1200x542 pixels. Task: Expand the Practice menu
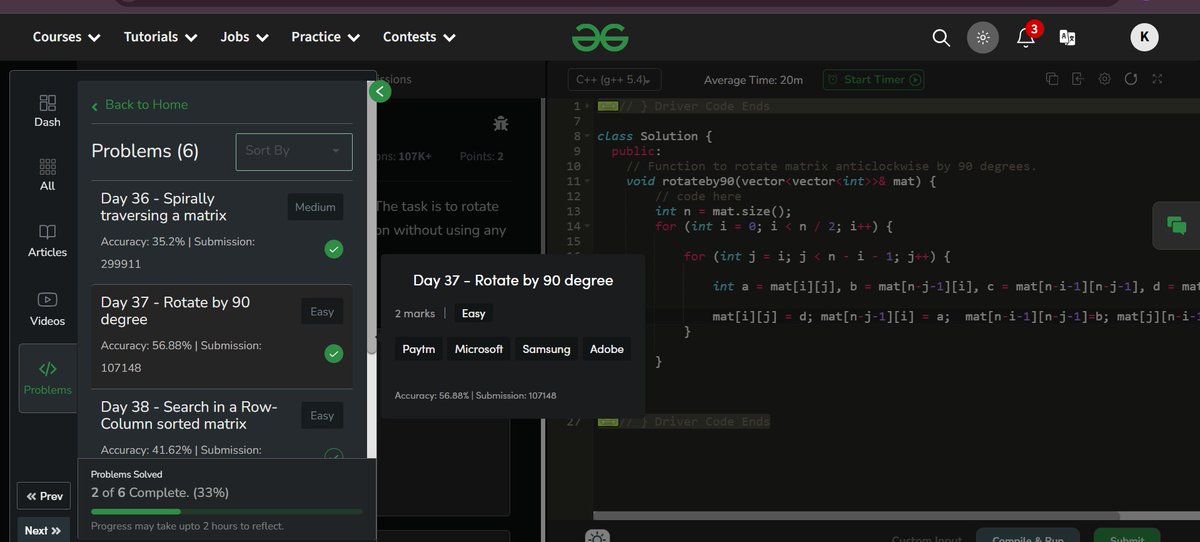[x=326, y=37]
